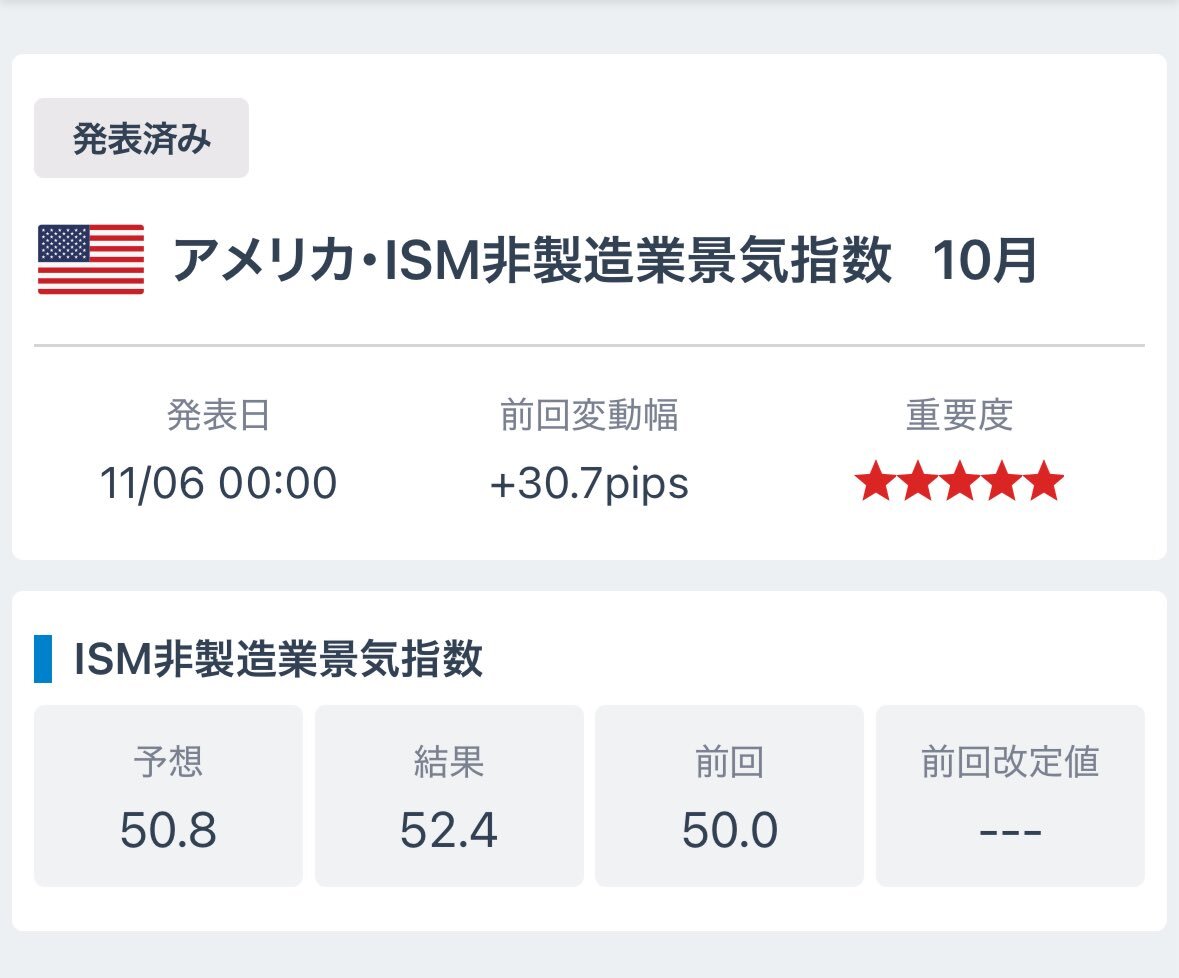This screenshot has width=1179, height=978.
Task: Click the 52.4 result value
Action: pyautogui.click(x=449, y=831)
